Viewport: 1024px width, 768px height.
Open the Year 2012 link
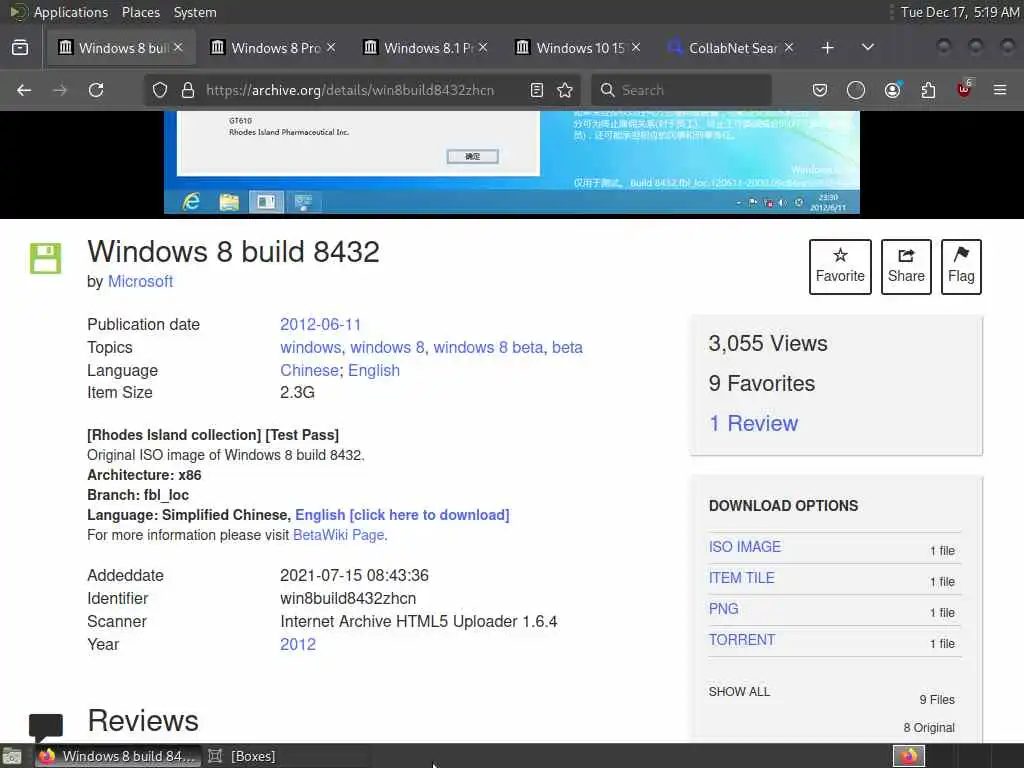(298, 645)
